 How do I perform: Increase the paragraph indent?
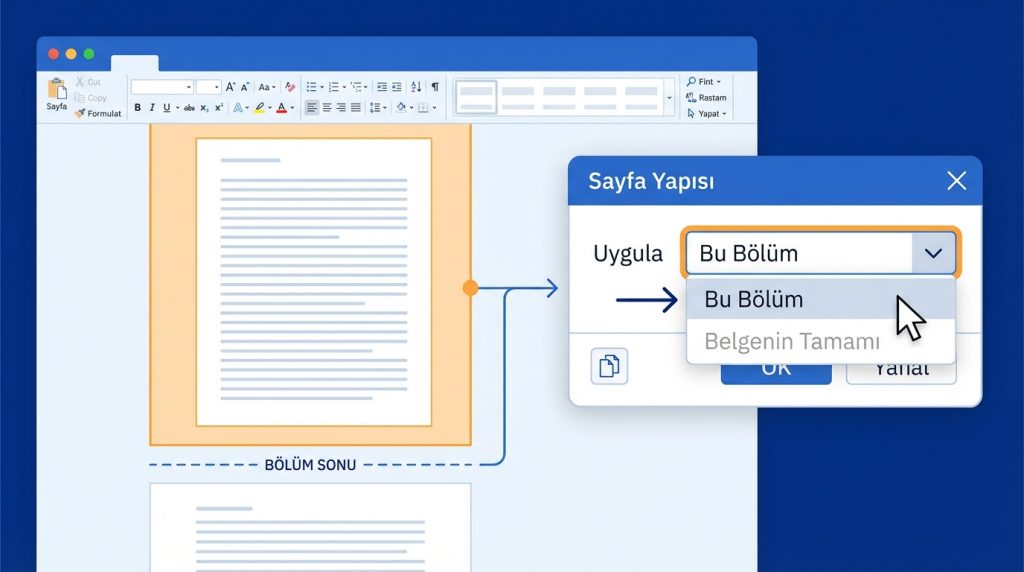[396, 87]
